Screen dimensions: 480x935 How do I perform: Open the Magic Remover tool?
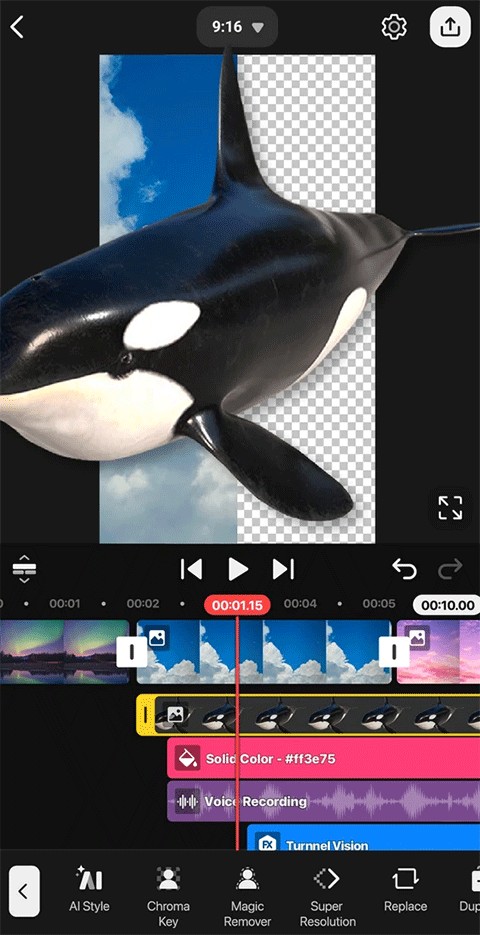pos(247,896)
